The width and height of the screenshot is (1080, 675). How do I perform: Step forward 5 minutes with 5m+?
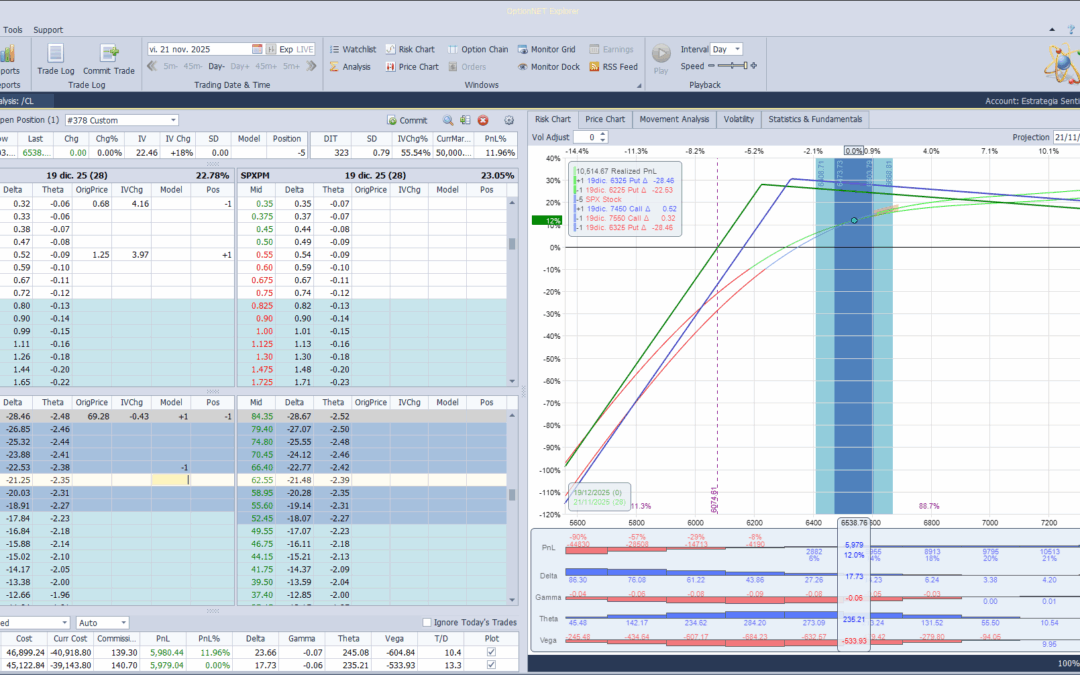(291, 67)
